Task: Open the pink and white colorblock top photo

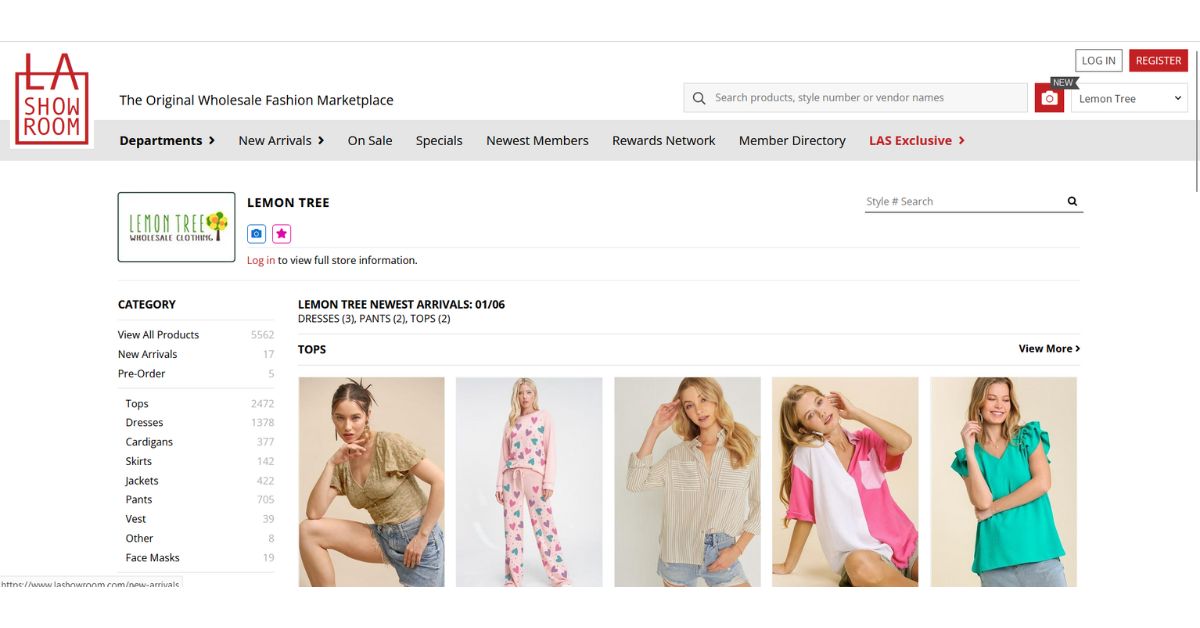Action: pyautogui.click(x=845, y=482)
